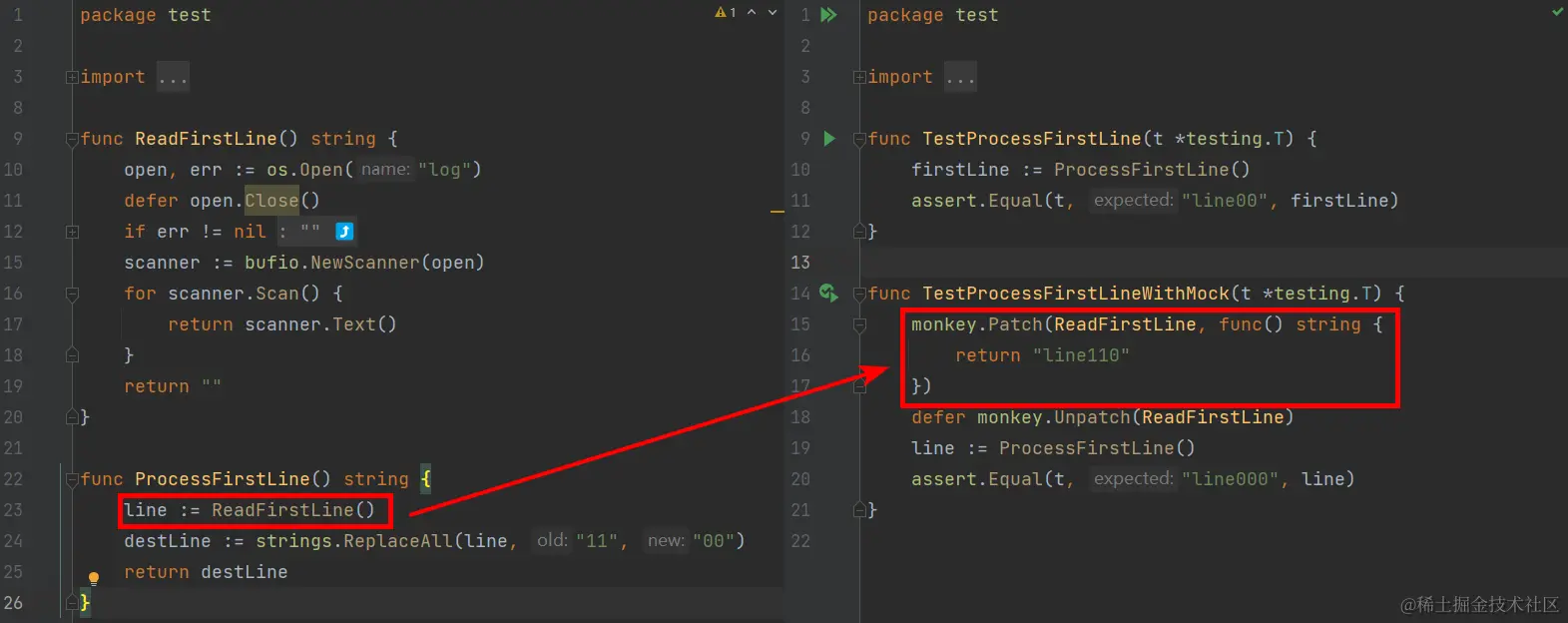Click 'expected:' hint on right editor line 11
1568x623 pixels.
(x=1134, y=201)
